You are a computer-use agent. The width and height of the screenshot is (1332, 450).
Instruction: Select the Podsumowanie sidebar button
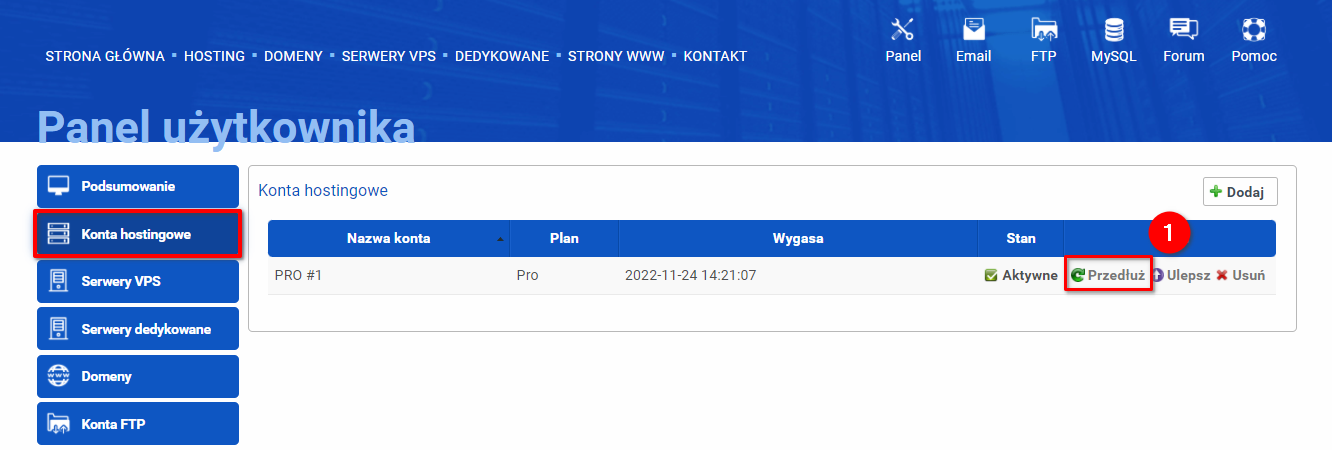138,187
